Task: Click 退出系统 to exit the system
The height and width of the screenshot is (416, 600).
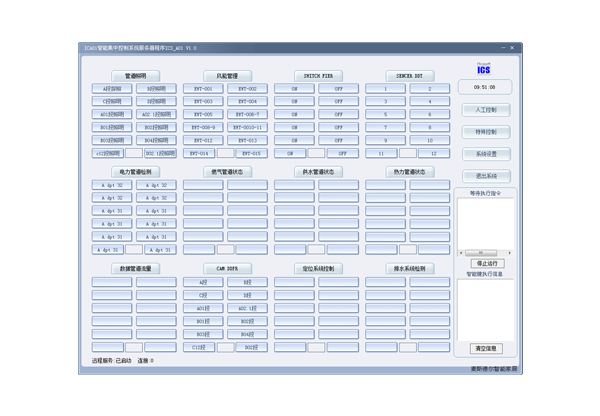Action: [x=485, y=176]
